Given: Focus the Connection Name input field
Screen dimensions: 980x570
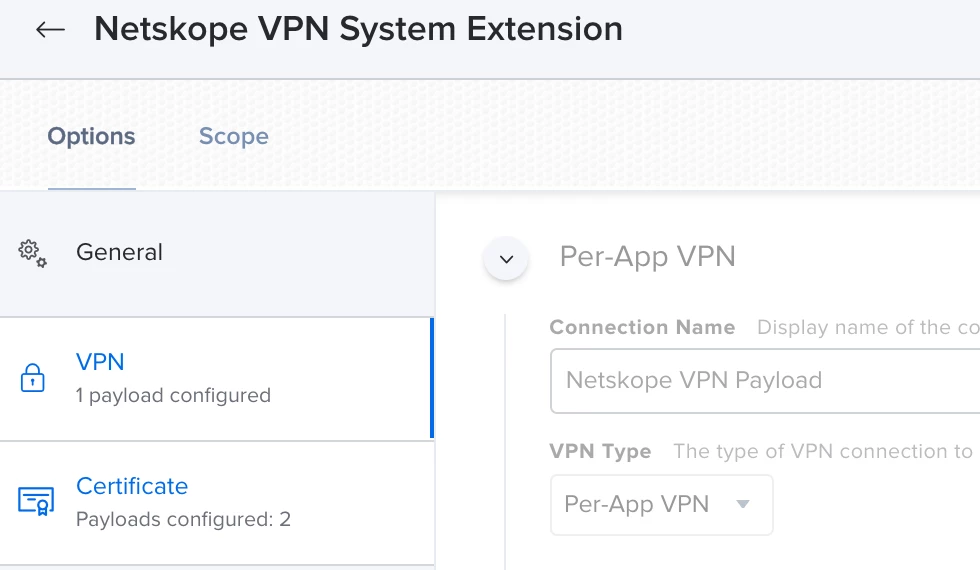Looking at the screenshot, I should click(765, 381).
